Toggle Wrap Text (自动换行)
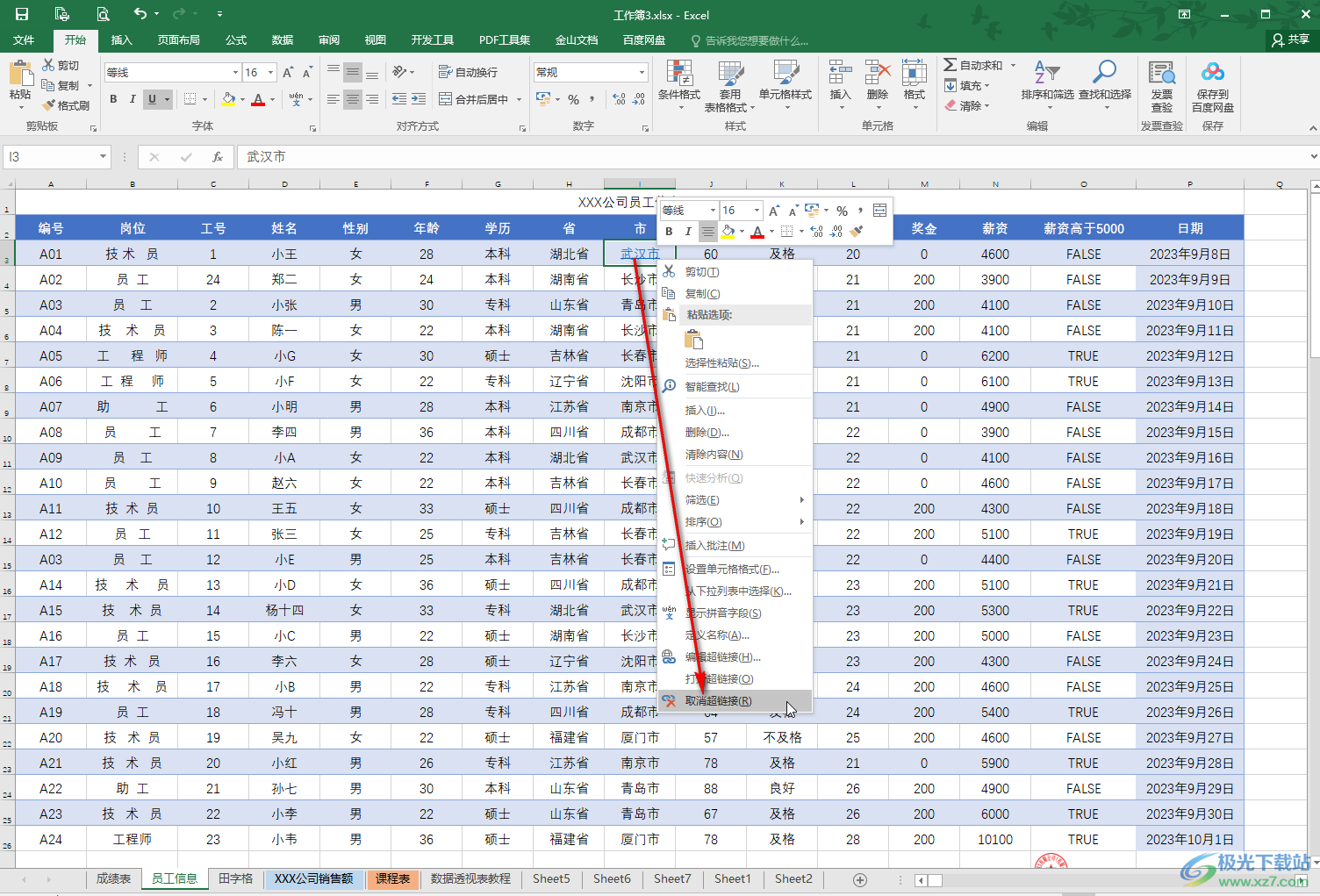The image size is (1320, 896). click(x=468, y=72)
